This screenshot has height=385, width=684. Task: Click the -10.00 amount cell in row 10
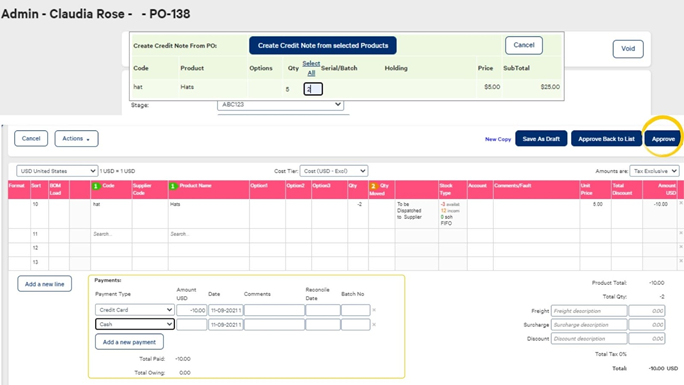click(x=660, y=214)
